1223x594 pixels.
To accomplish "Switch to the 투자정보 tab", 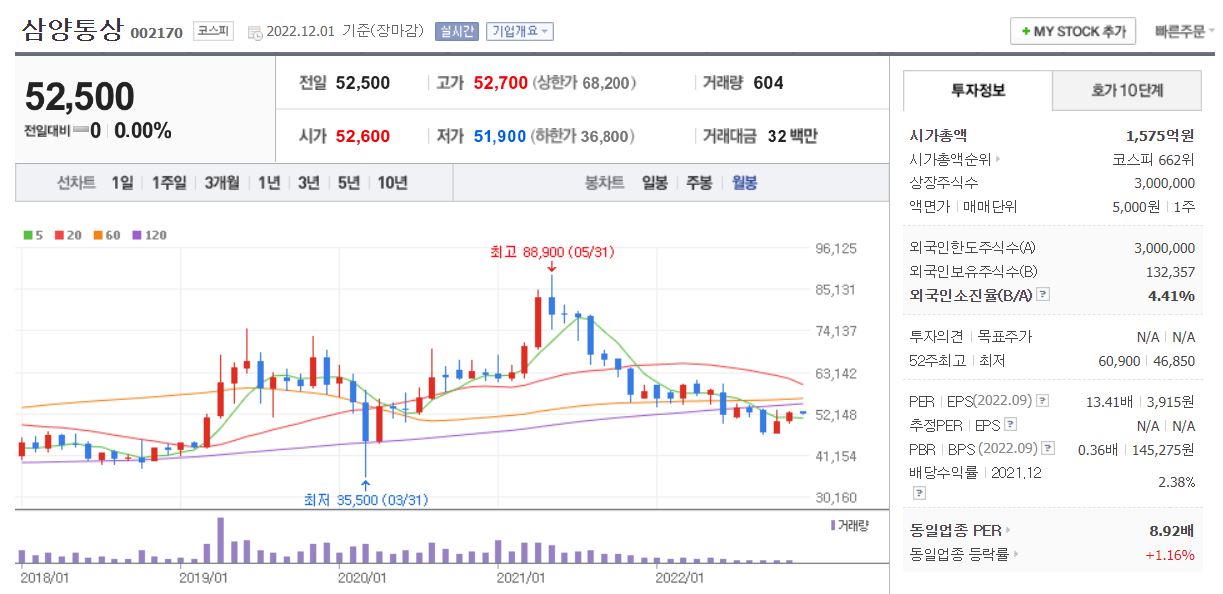I will point(978,90).
